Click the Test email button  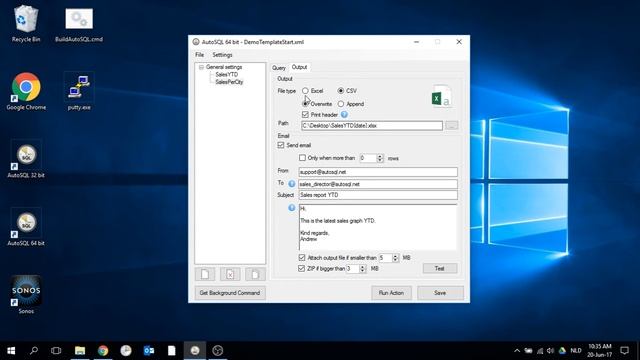click(x=440, y=268)
